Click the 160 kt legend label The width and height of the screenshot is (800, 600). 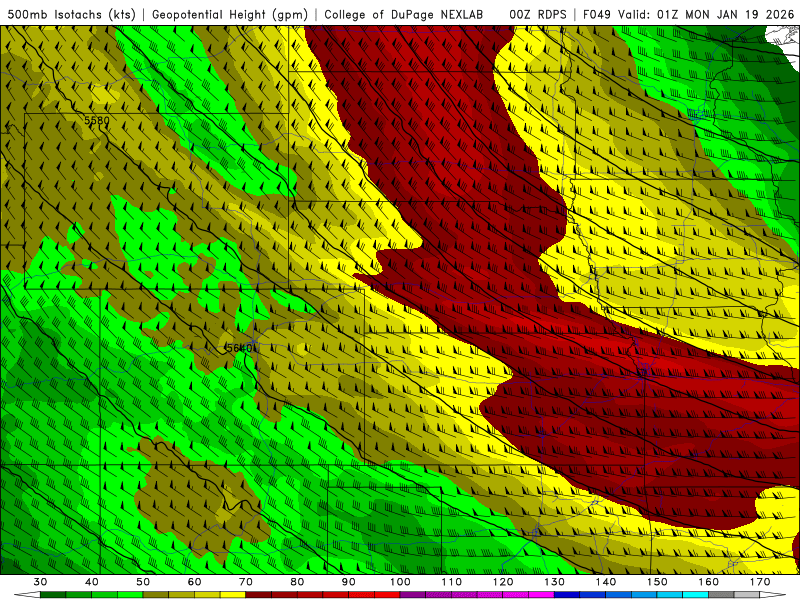[708, 582]
